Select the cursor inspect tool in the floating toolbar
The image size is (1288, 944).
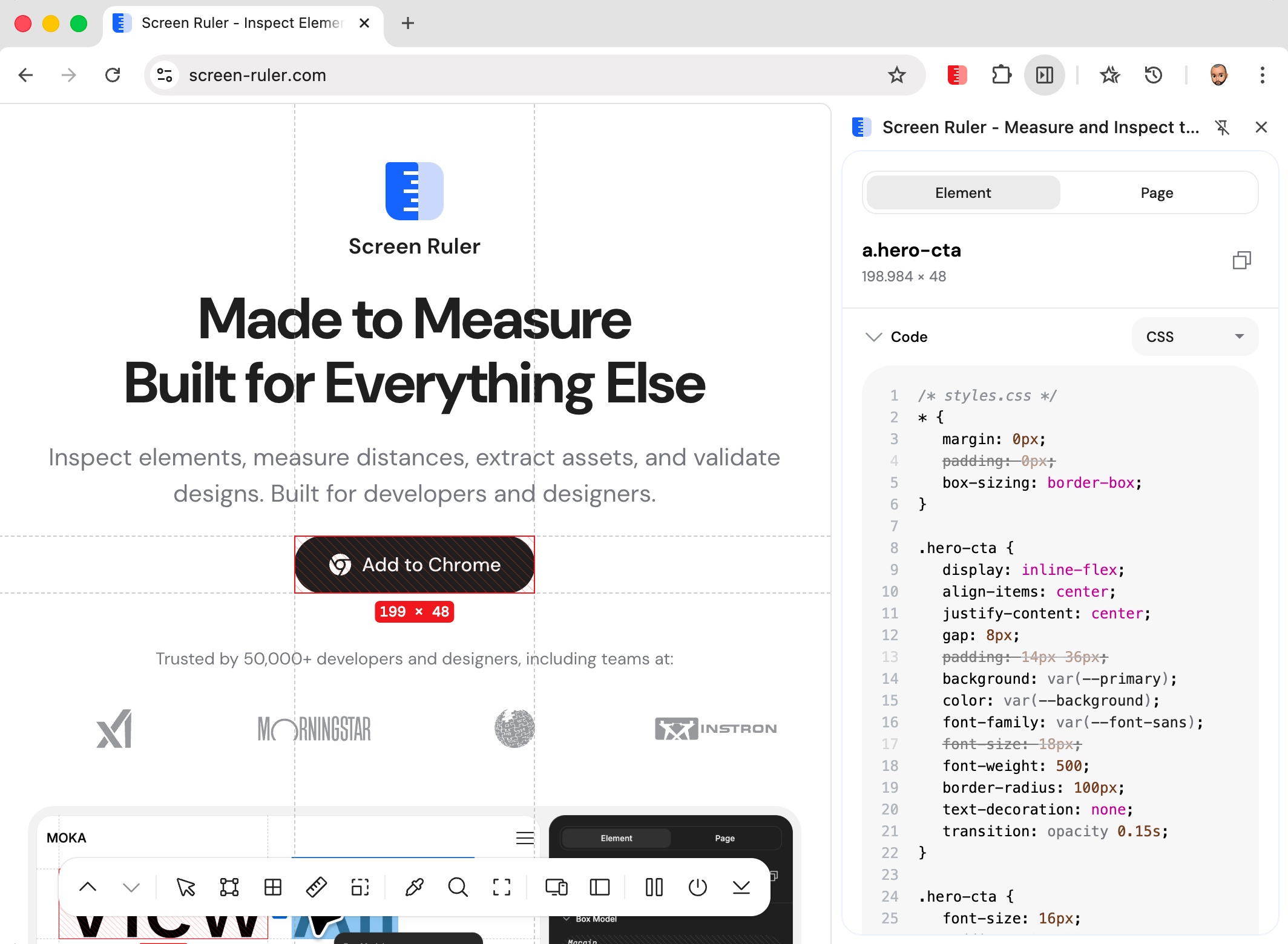(x=186, y=887)
